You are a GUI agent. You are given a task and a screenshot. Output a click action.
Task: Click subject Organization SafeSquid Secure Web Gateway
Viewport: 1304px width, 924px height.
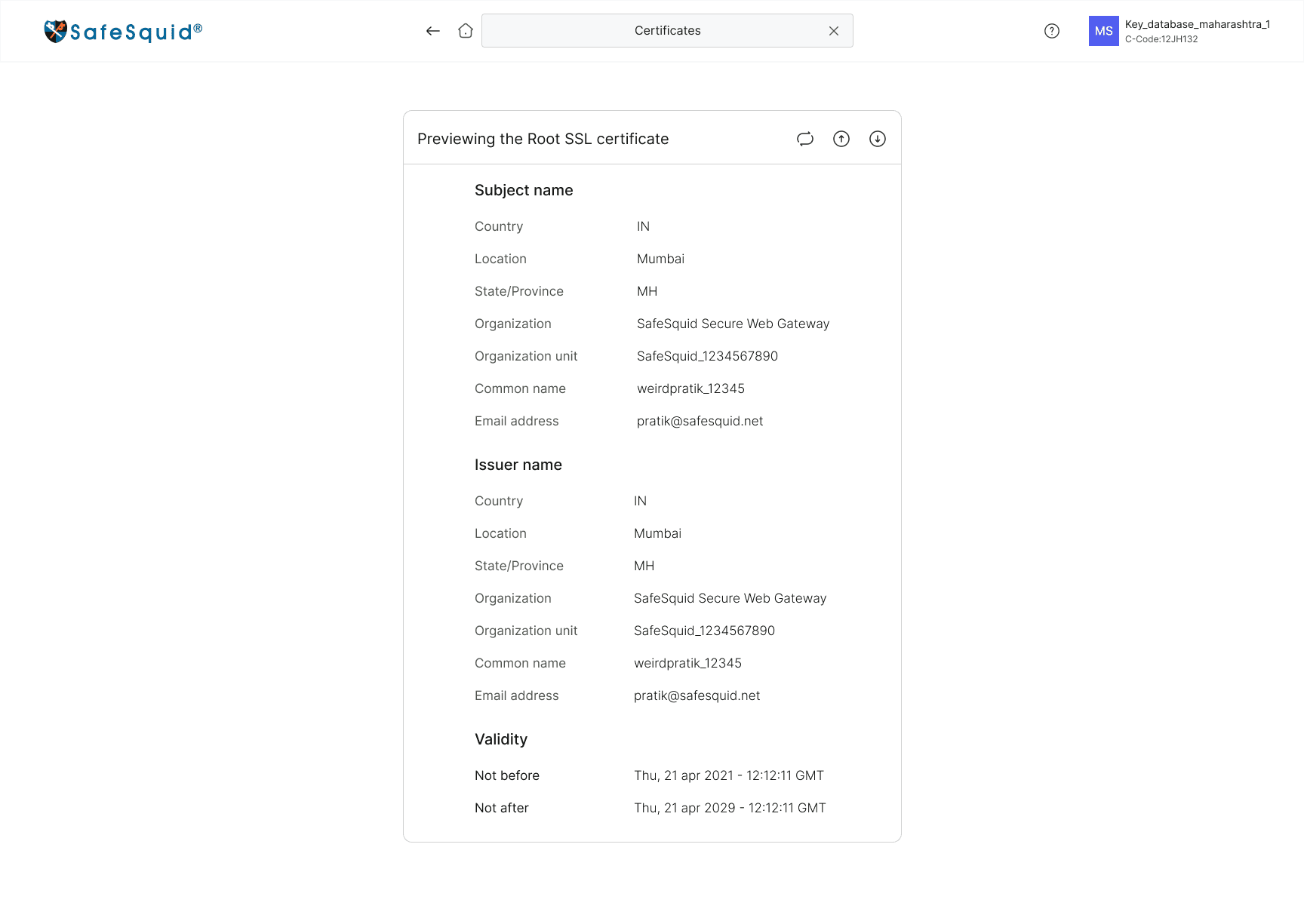[733, 324]
